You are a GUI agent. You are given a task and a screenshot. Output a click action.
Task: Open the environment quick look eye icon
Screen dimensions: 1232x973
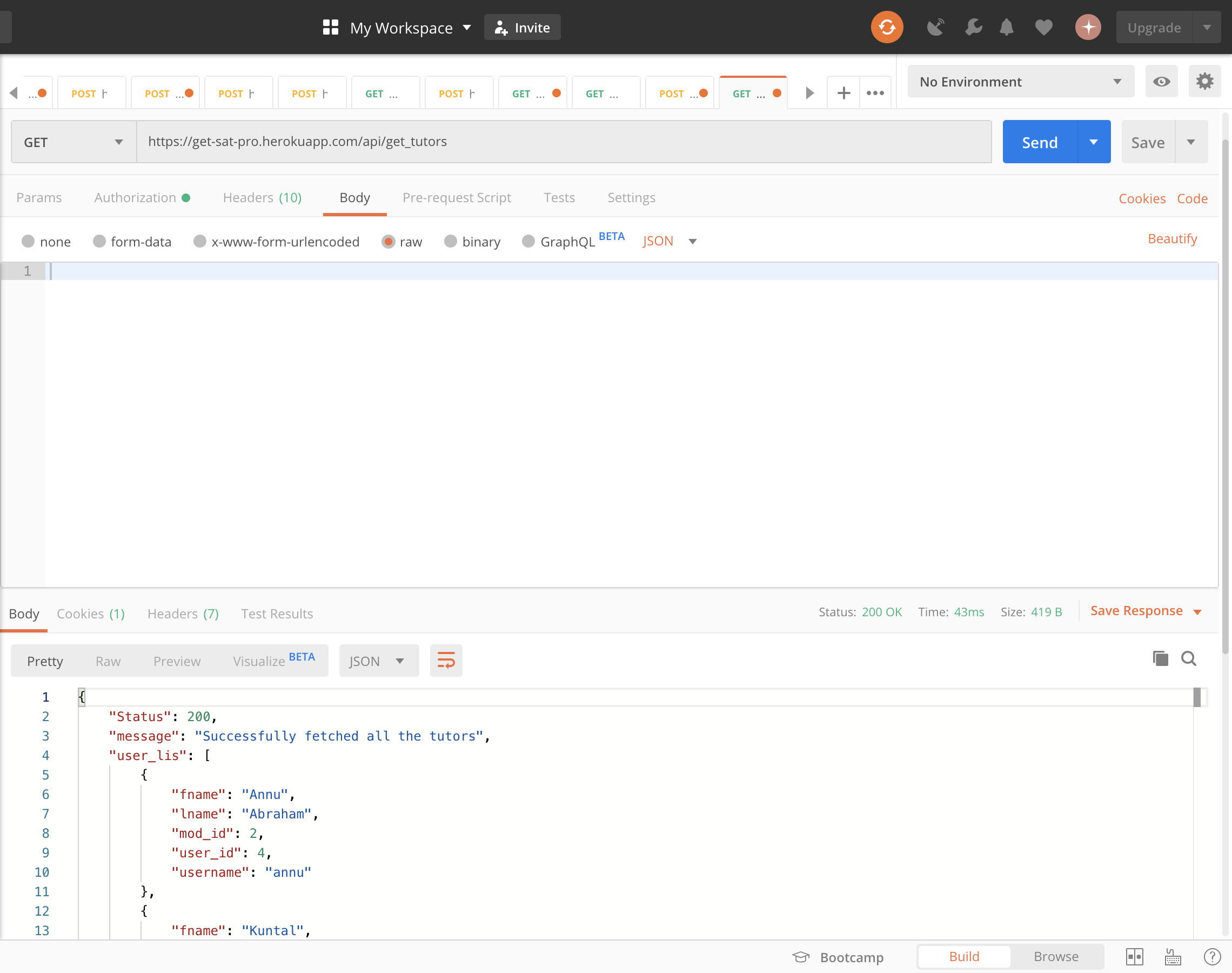tap(1161, 82)
